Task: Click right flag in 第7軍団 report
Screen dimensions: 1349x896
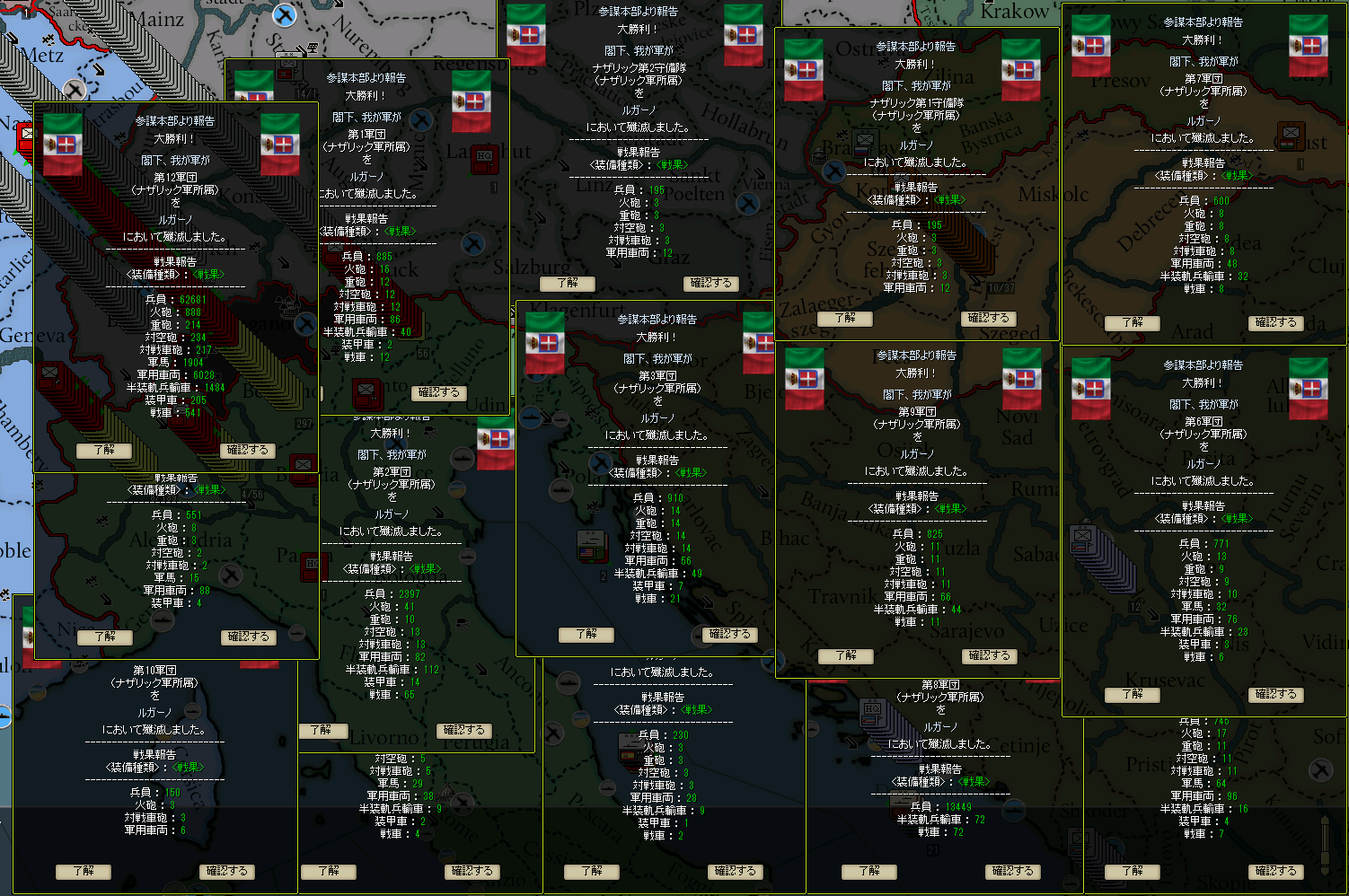Action: [1308, 46]
